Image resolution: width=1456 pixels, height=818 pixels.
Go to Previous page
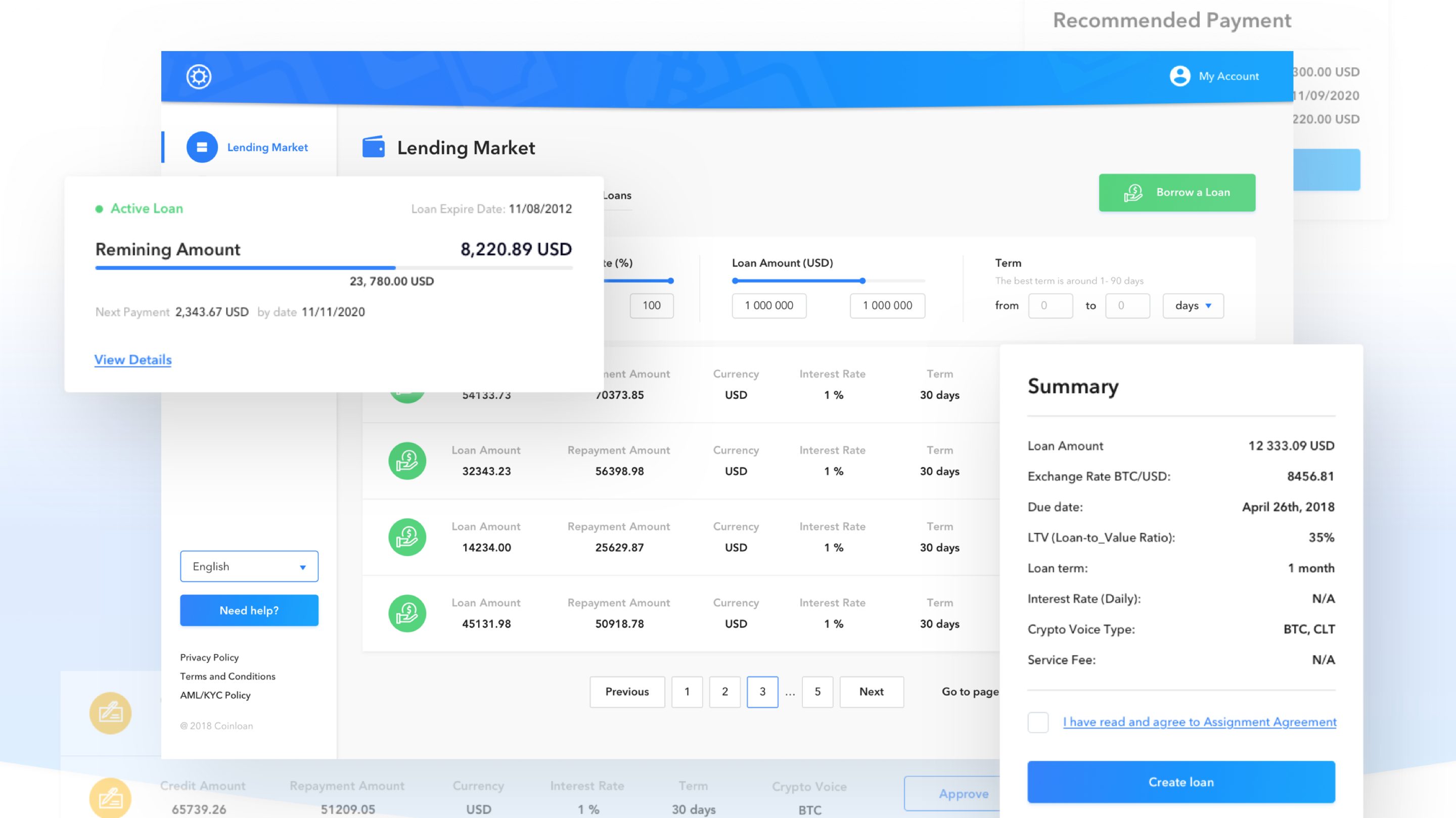627,692
